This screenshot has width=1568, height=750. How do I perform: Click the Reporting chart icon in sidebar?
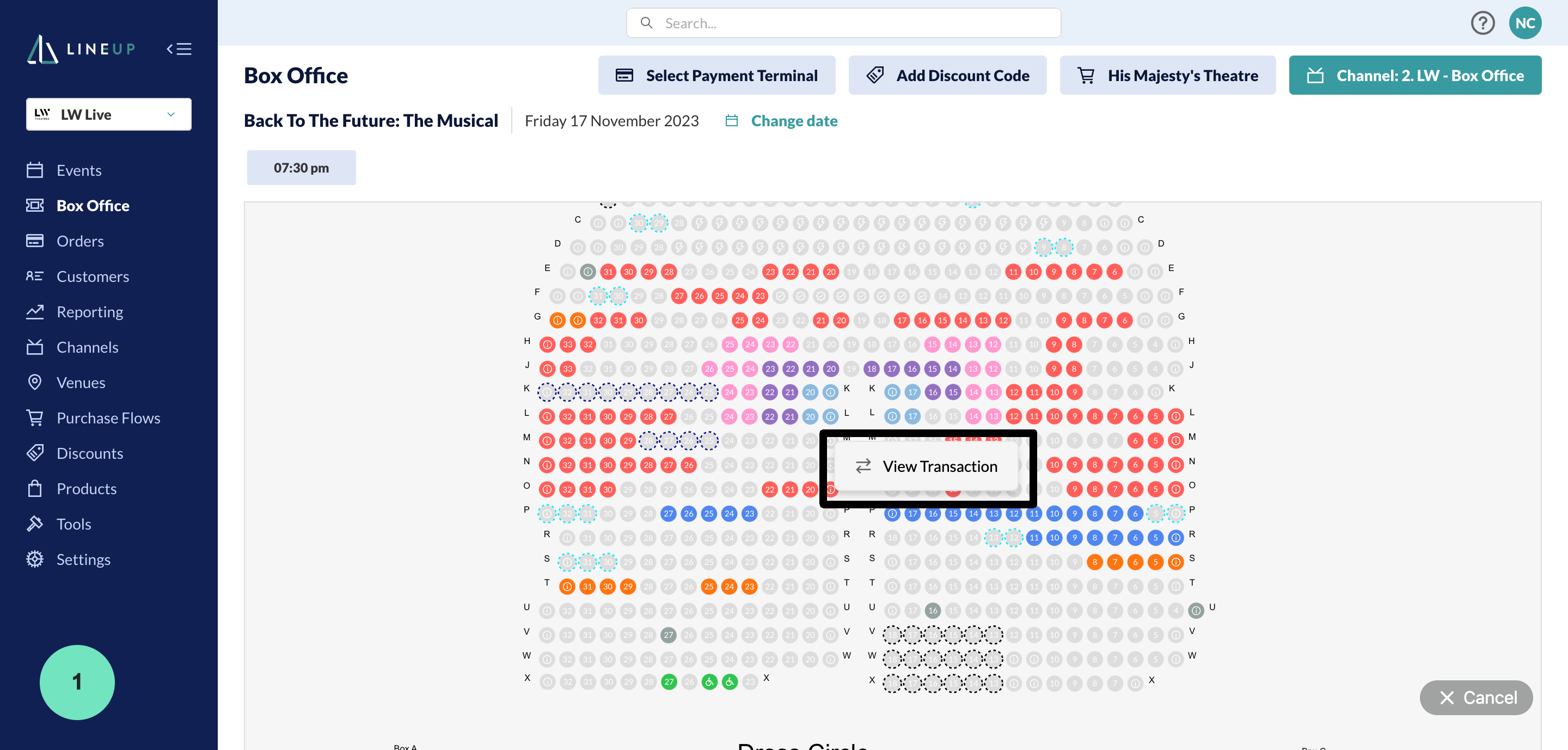[35, 311]
